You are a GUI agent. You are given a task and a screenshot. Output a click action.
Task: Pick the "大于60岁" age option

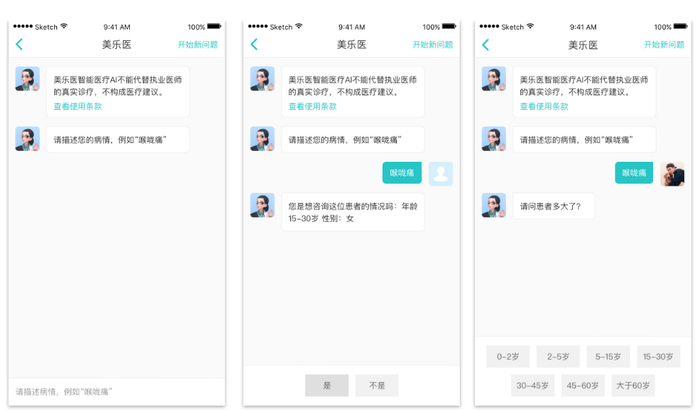coord(633,385)
